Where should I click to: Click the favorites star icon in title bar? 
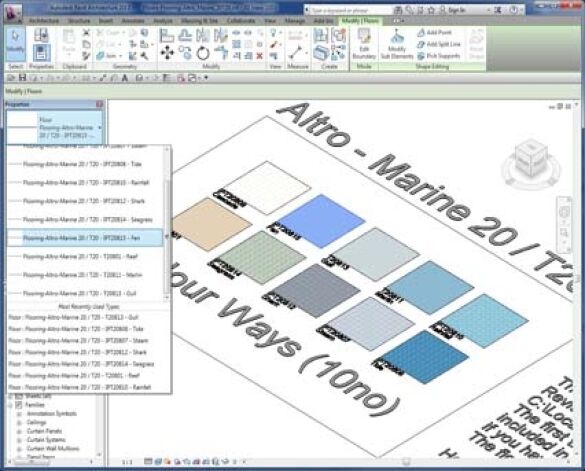click(431, 10)
